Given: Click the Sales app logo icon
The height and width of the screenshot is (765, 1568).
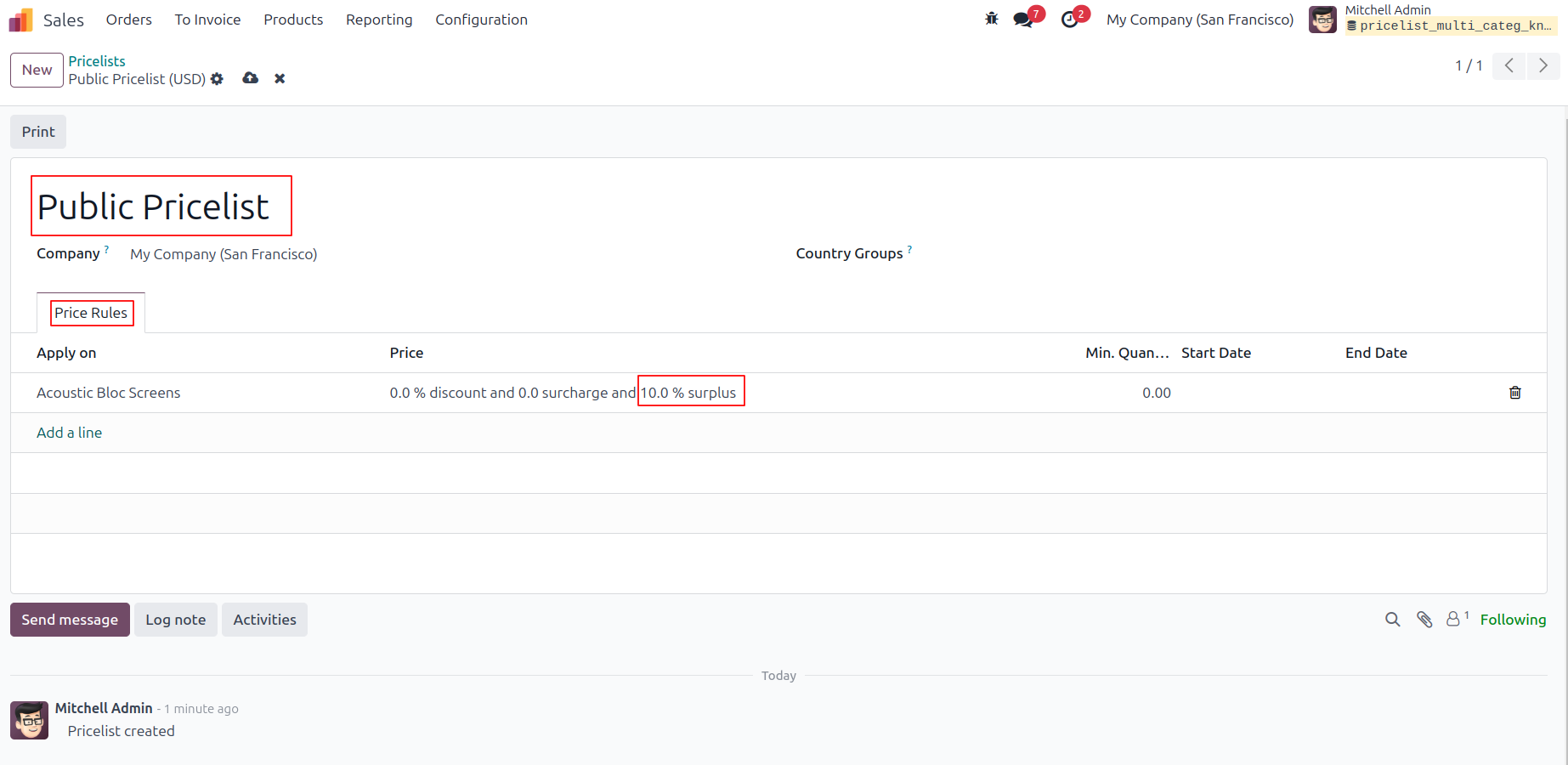Looking at the screenshot, I should click(x=20, y=20).
